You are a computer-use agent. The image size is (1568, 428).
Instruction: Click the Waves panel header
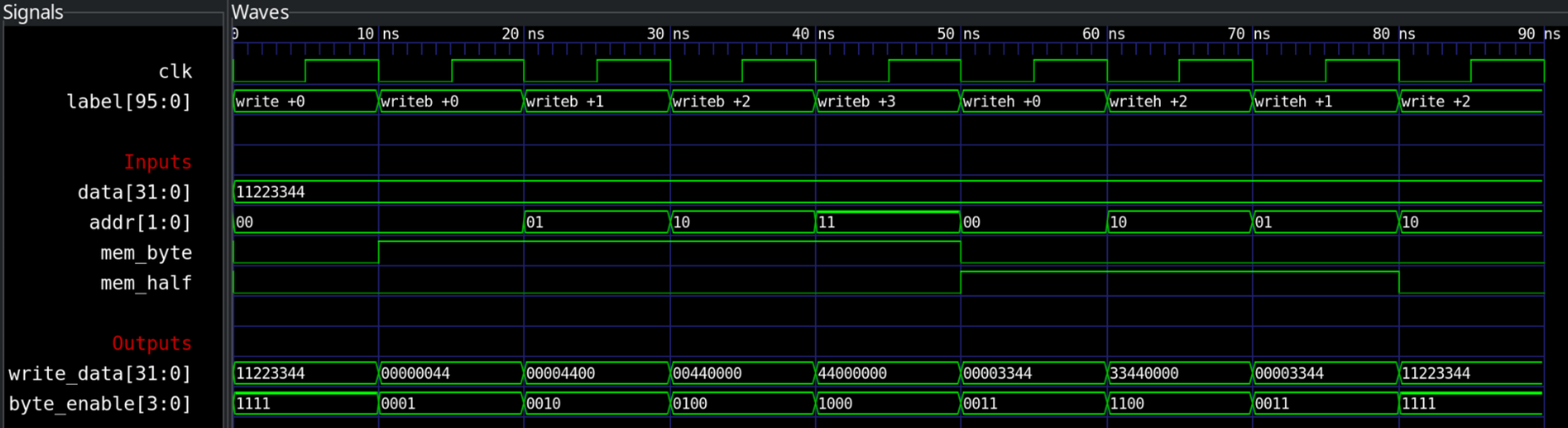260,12
